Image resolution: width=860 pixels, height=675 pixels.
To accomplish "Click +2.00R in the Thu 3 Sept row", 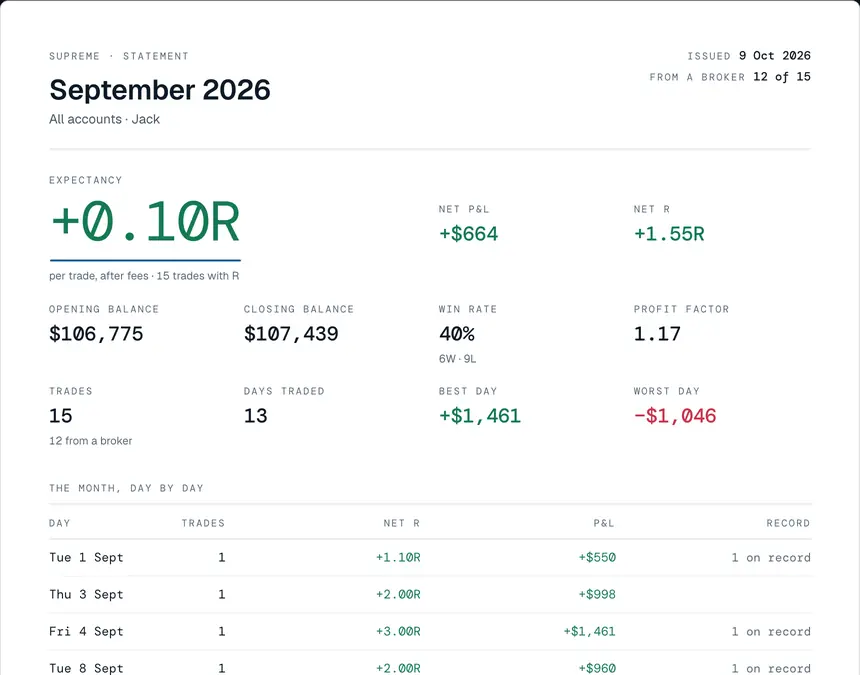I will pyautogui.click(x=398, y=594).
